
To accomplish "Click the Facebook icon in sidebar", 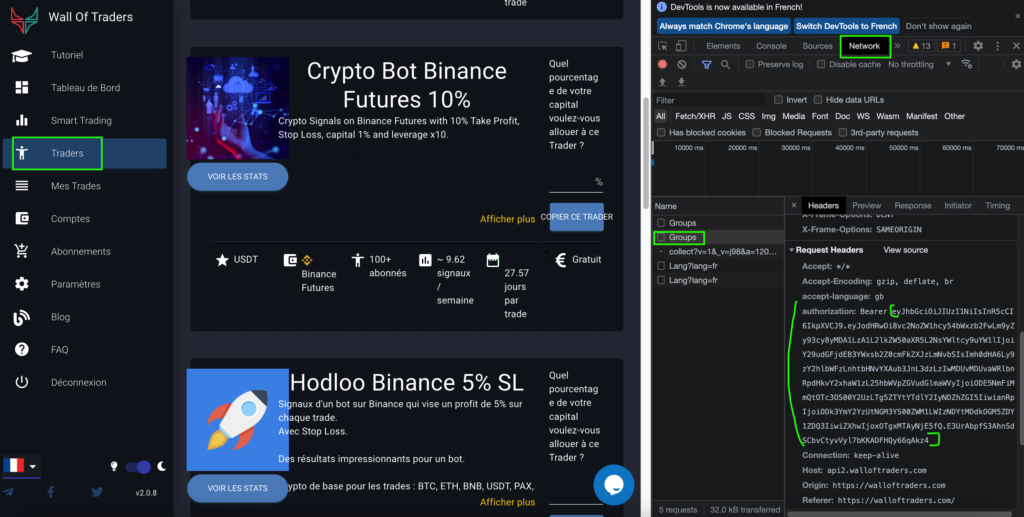I will [x=51, y=492].
